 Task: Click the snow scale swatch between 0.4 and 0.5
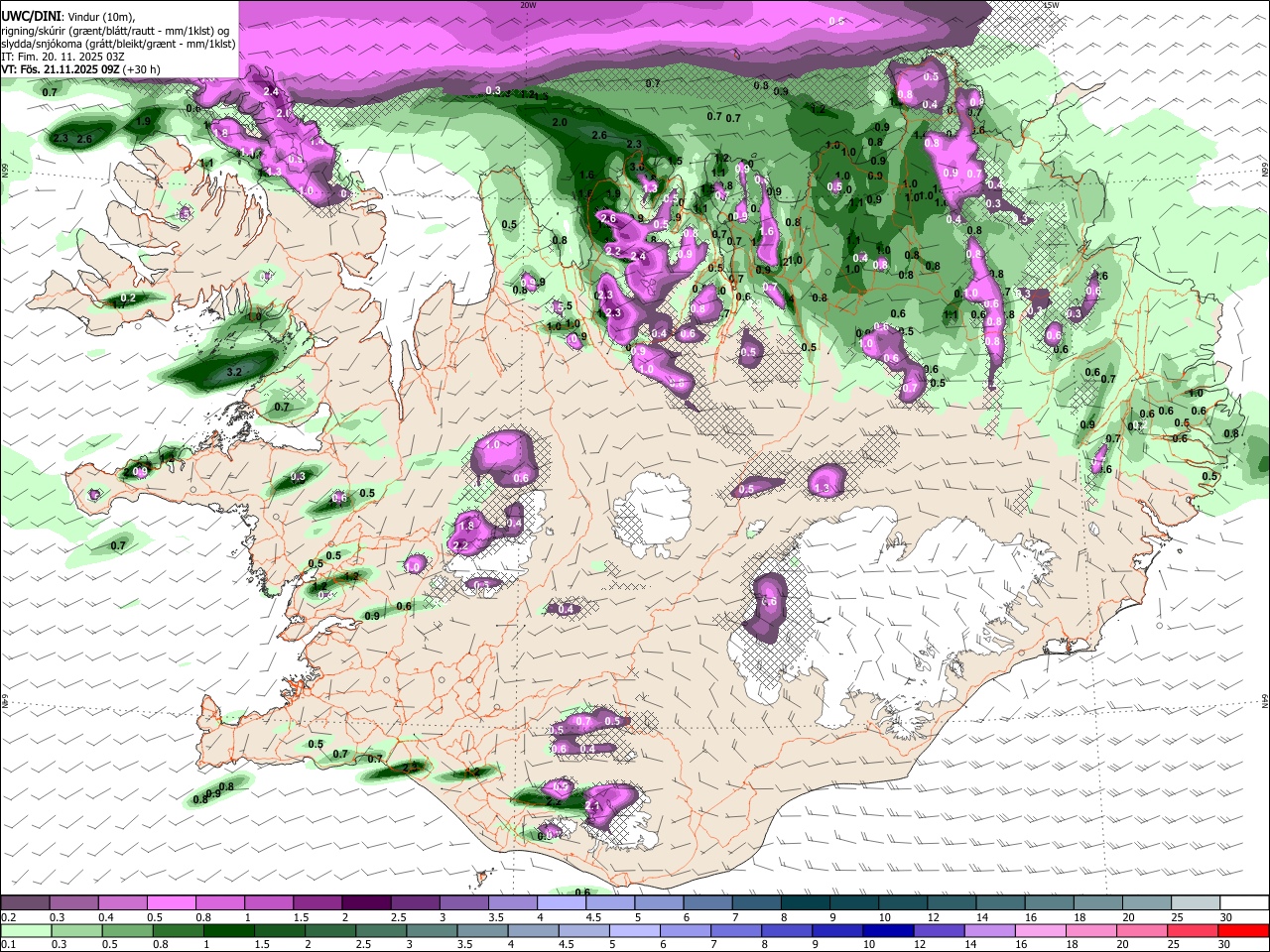point(123,902)
